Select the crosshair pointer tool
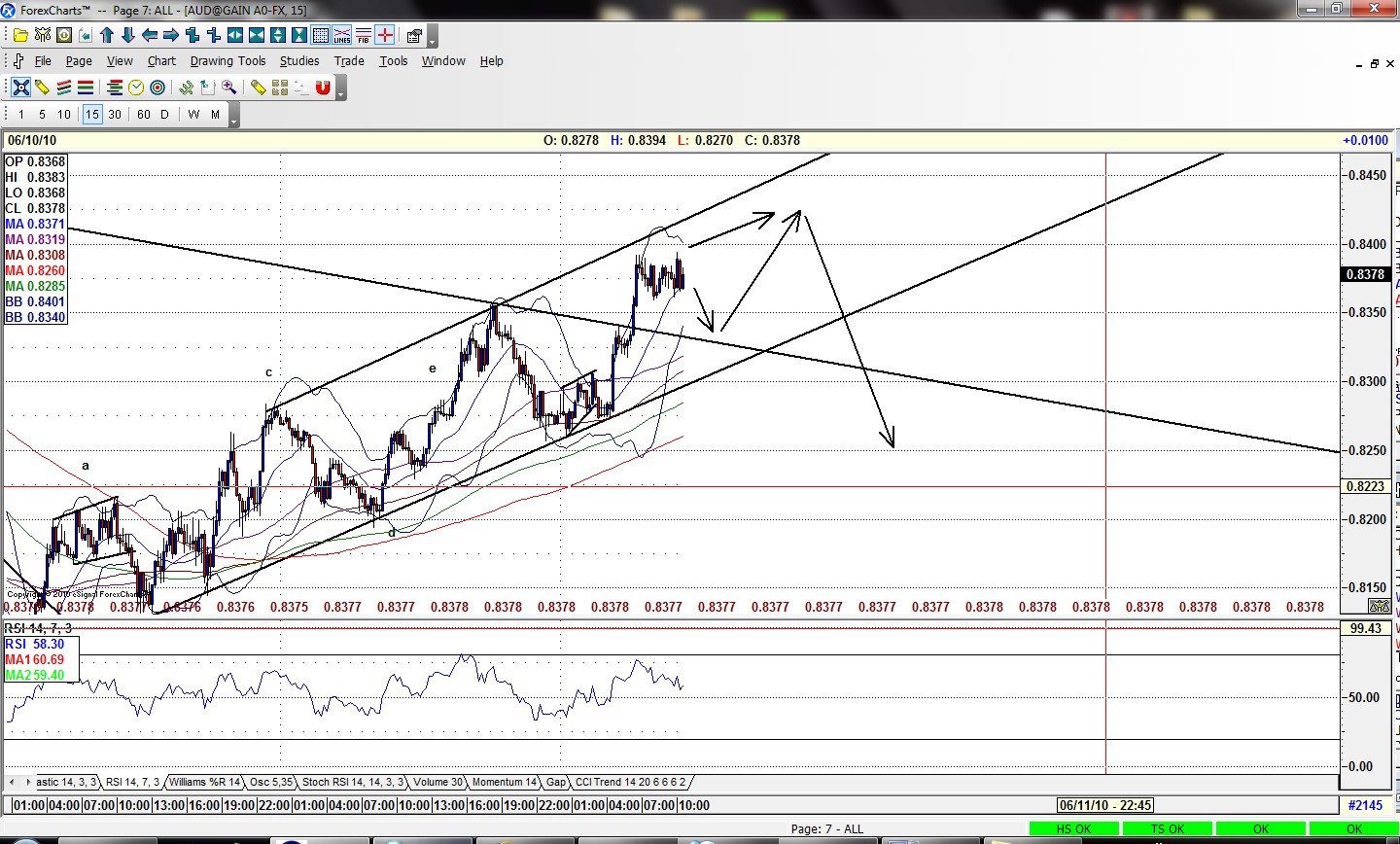This screenshot has width=1400, height=844. point(21,88)
